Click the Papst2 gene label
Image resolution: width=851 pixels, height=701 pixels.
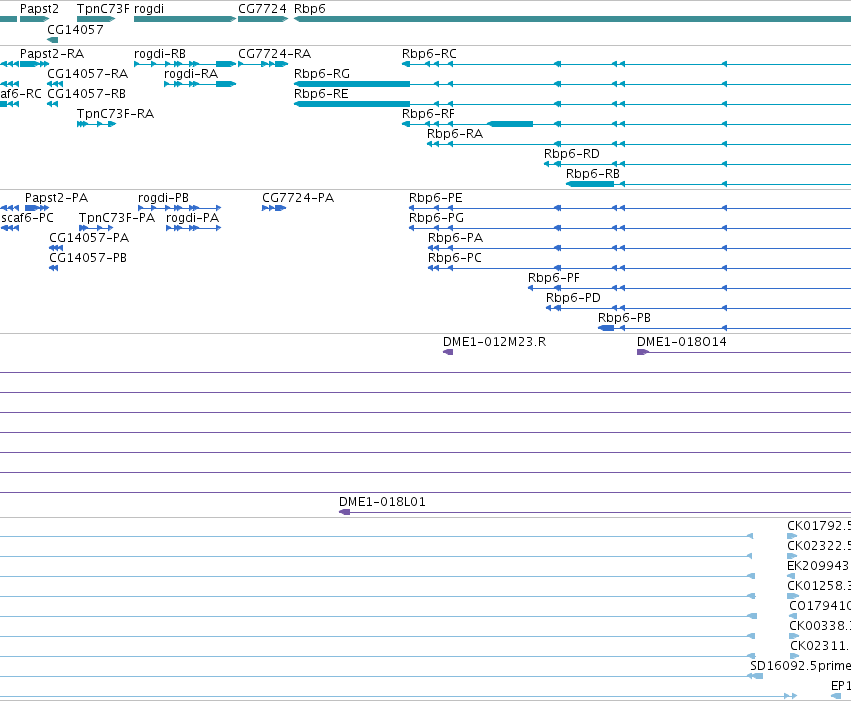click(39, 9)
